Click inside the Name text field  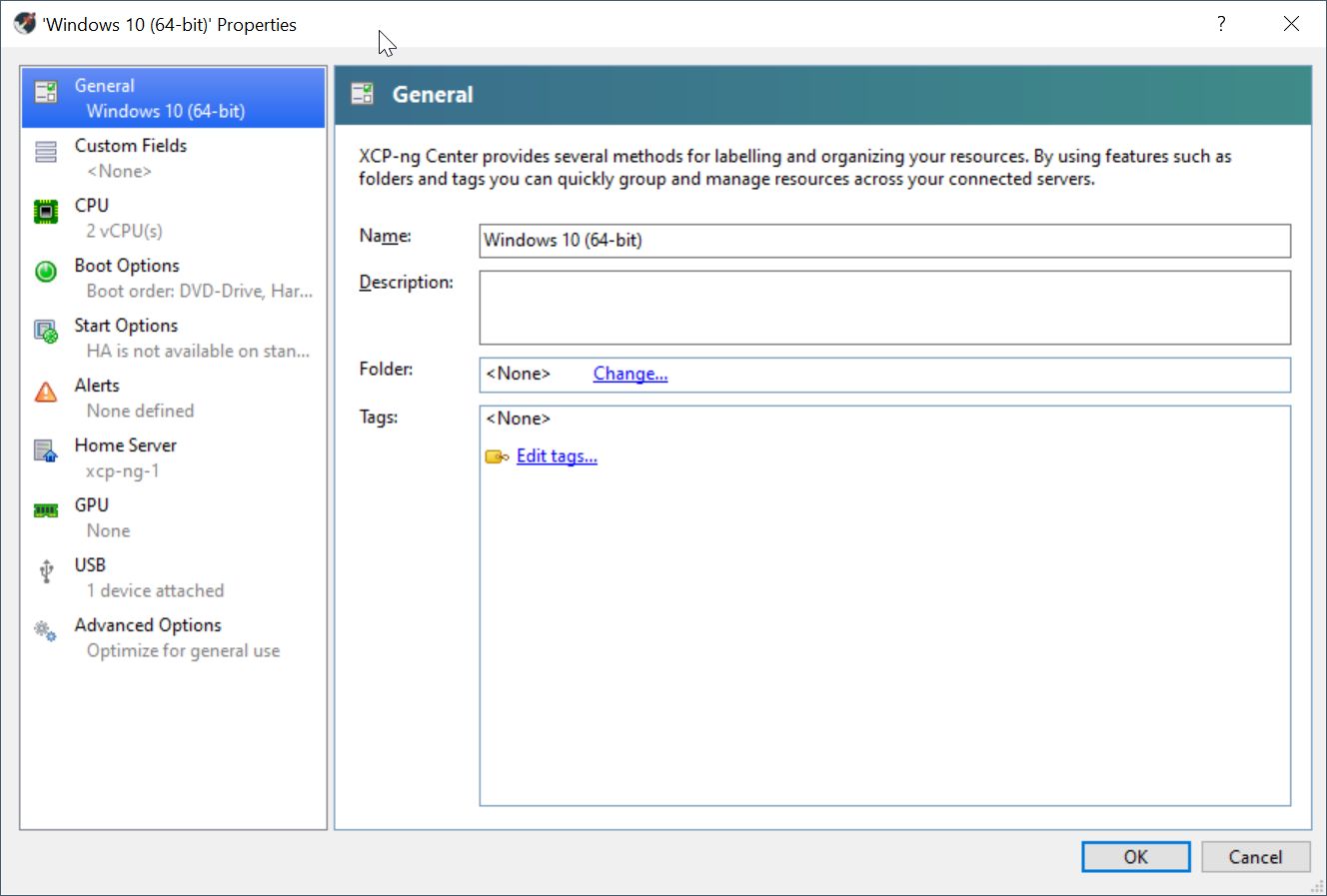click(883, 241)
